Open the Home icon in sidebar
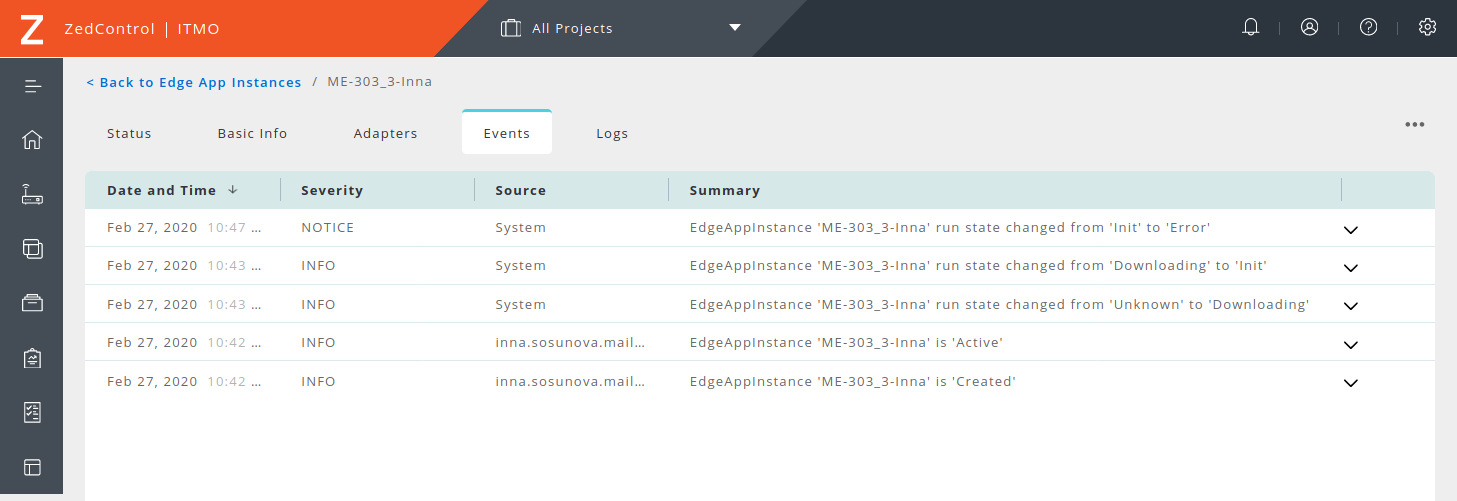The image size is (1457, 501). (32, 140)
